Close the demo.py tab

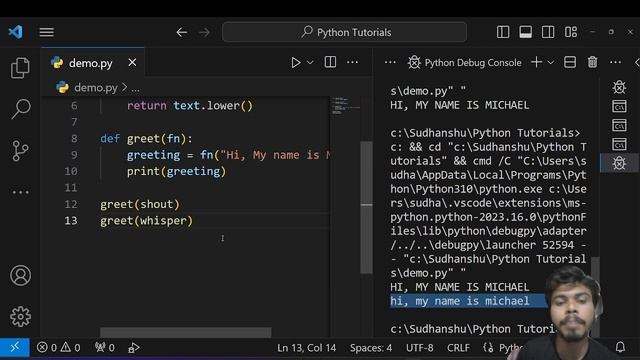click(132, 62)
